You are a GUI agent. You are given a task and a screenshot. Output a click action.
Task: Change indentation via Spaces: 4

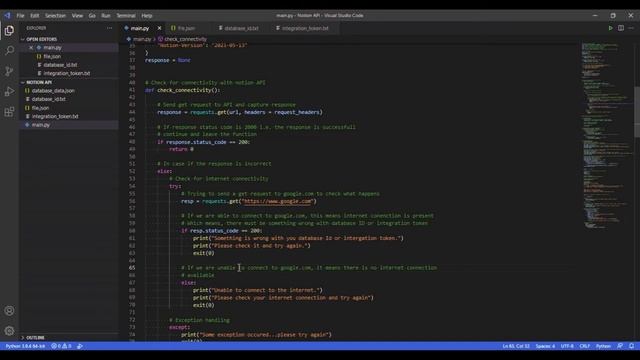tap(545, 346)
